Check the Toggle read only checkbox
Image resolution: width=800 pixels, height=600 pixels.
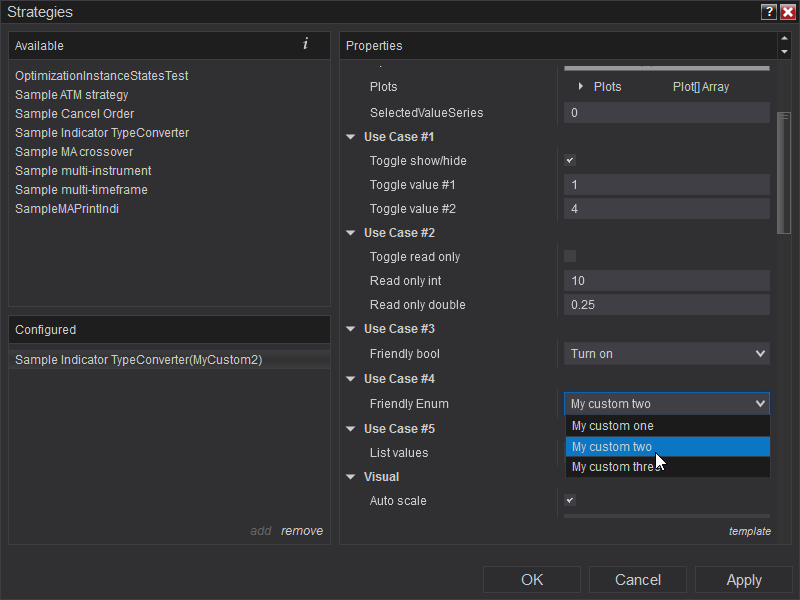point(570,257)
